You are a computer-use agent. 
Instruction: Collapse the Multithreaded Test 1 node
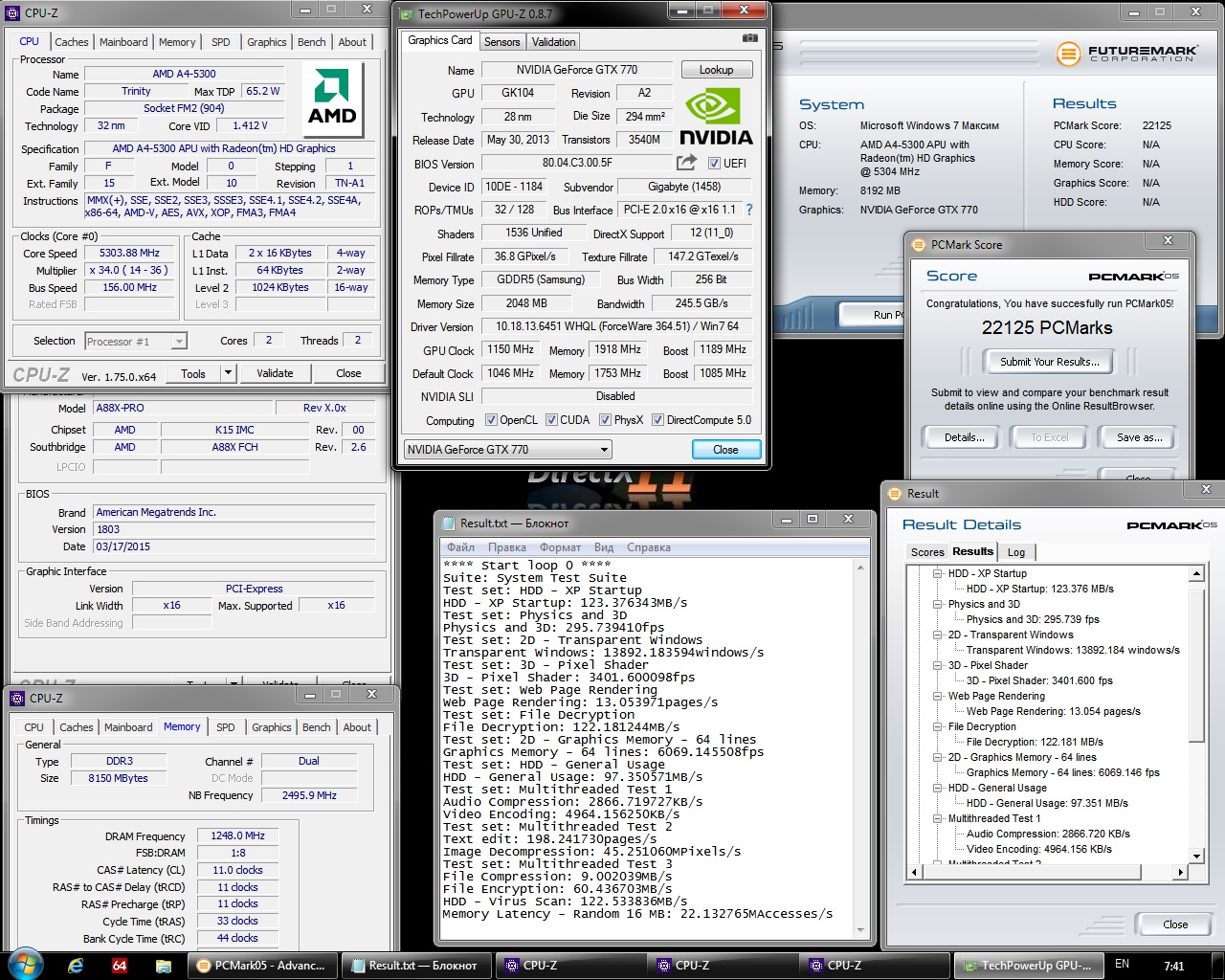(938, 819)
